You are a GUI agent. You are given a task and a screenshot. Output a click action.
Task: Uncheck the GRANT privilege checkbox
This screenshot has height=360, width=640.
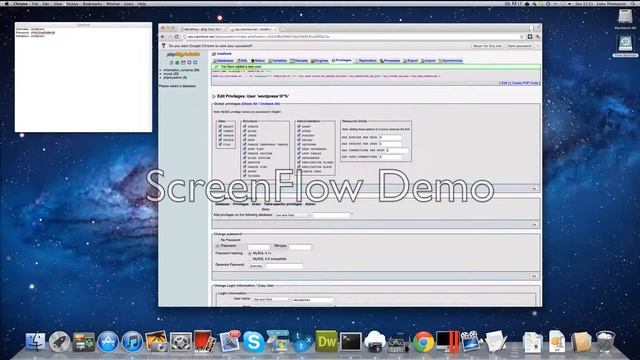coord(299,127)
